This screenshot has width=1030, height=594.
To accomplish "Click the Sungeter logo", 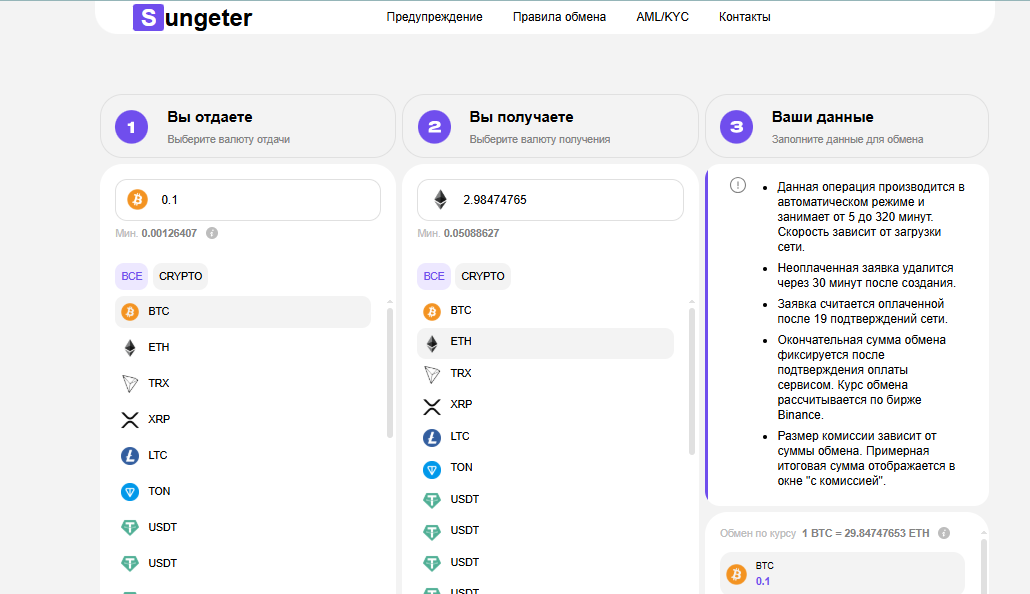I will click(x=193, y=17).
